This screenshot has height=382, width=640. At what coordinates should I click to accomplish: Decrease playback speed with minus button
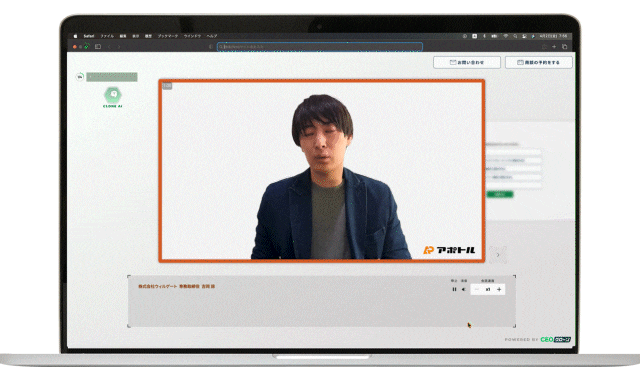coord(476,289)
